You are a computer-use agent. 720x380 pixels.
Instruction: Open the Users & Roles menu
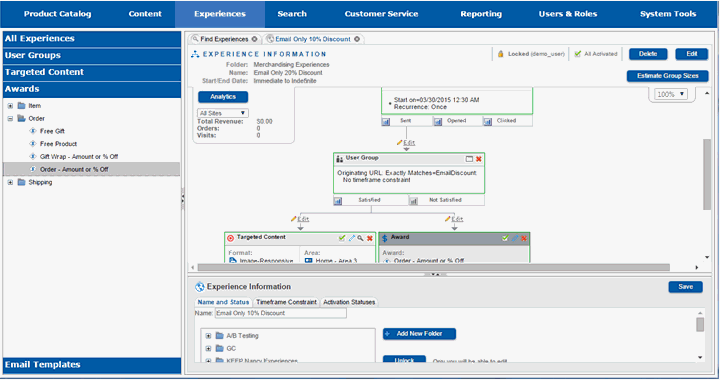(x=568, y=14)
